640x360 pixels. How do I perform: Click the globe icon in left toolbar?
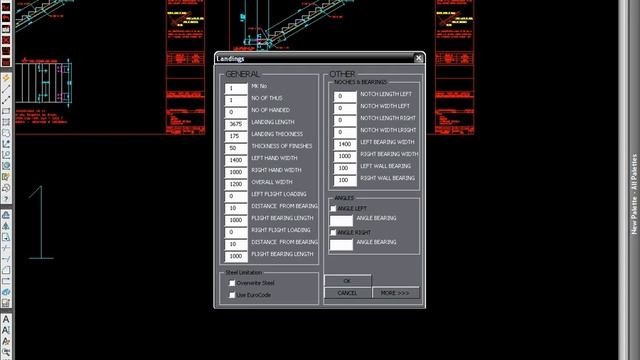6,166
